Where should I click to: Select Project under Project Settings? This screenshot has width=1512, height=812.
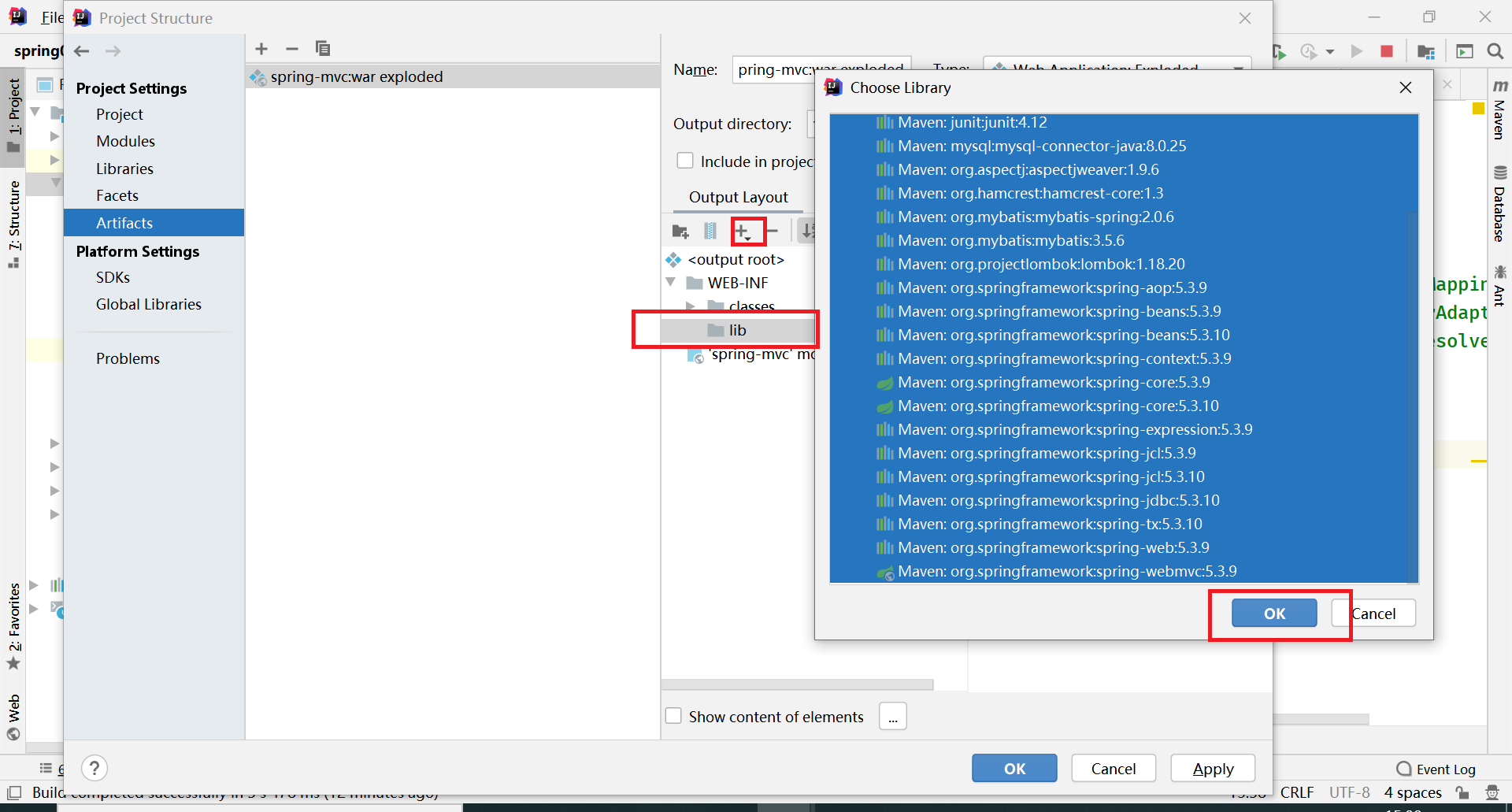(x=120, y=114)
